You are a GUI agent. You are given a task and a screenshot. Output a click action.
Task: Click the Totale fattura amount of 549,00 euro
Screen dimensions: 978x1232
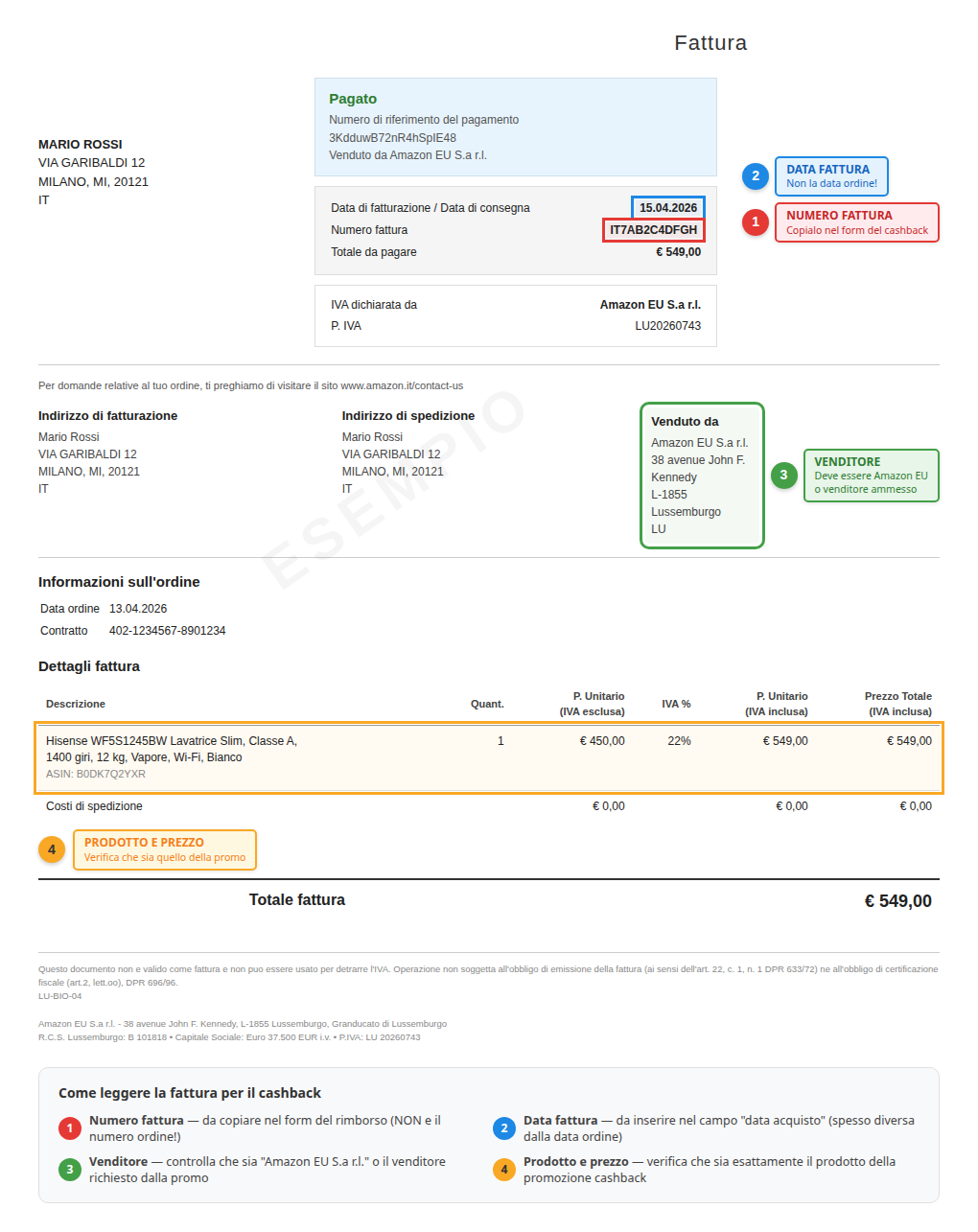896,899
